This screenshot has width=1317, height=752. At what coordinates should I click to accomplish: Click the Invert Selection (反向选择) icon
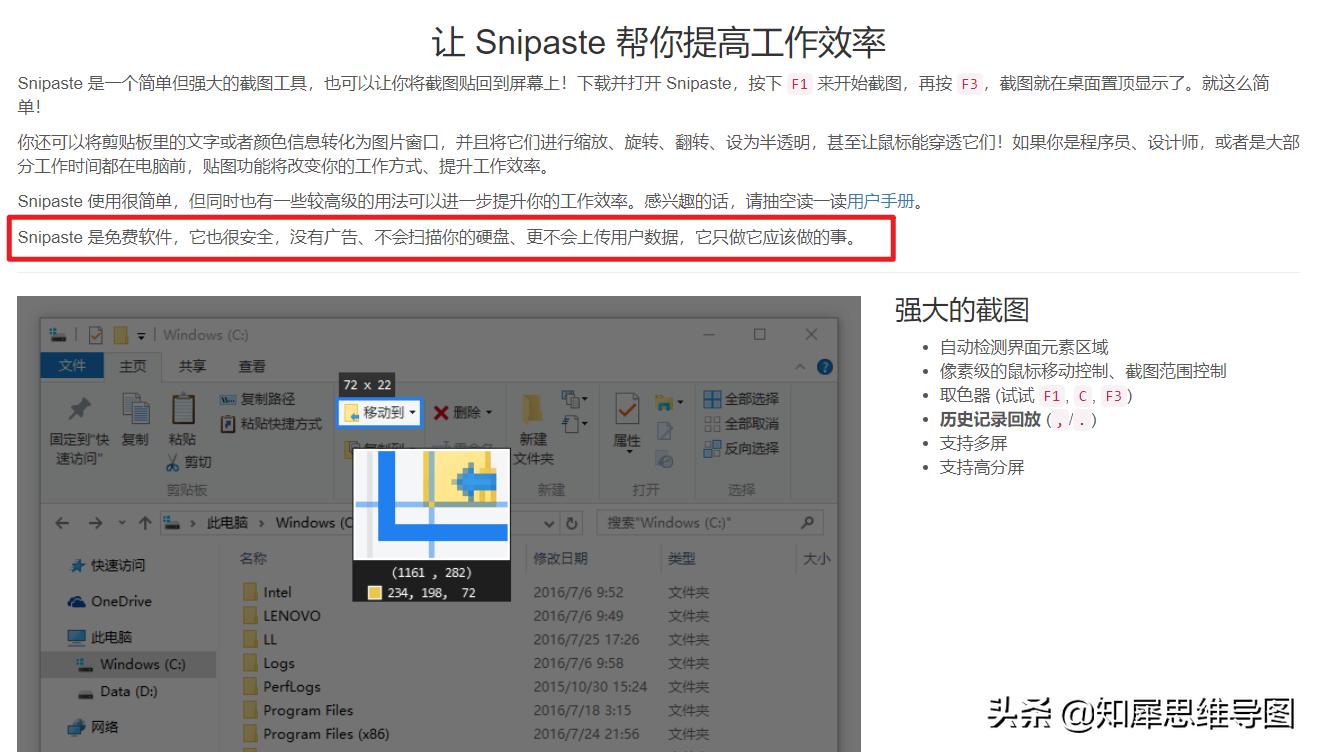click(x=712, y=449)
